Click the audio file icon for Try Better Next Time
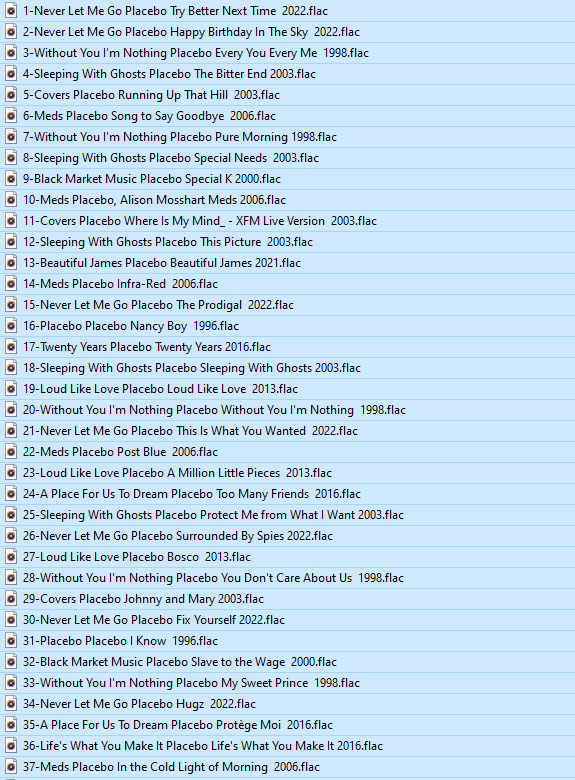 point(11,10)
